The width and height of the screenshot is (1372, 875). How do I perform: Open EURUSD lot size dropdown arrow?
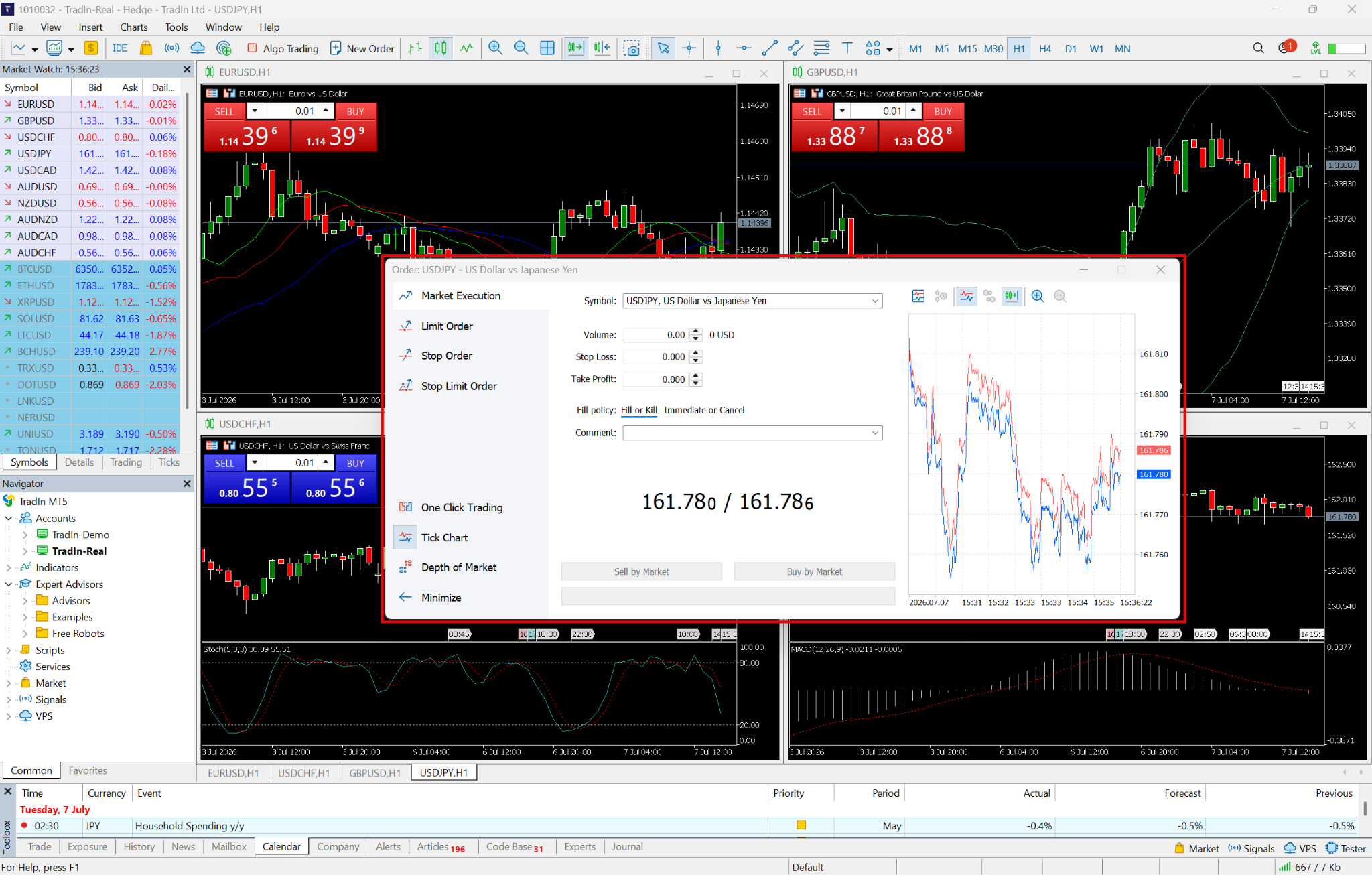[x=255, y=111]
